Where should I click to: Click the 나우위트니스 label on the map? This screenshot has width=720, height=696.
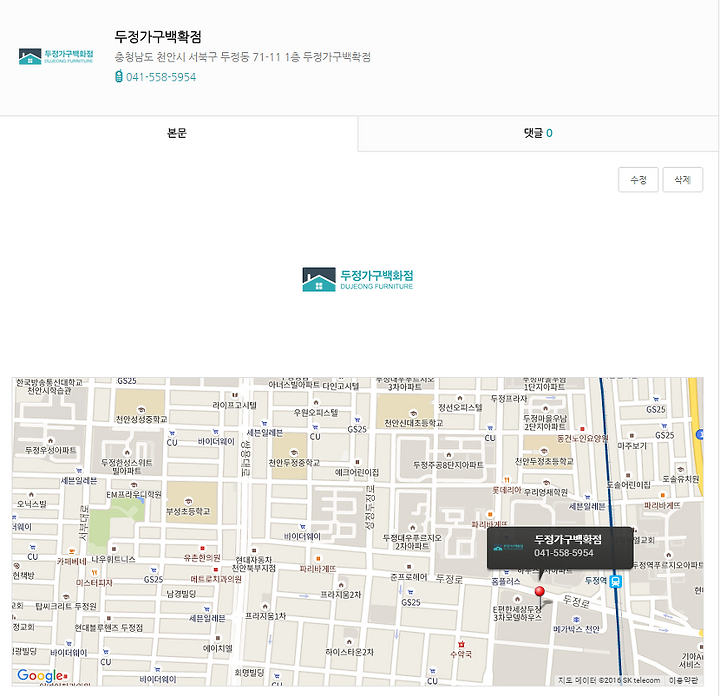pos(113,559)
